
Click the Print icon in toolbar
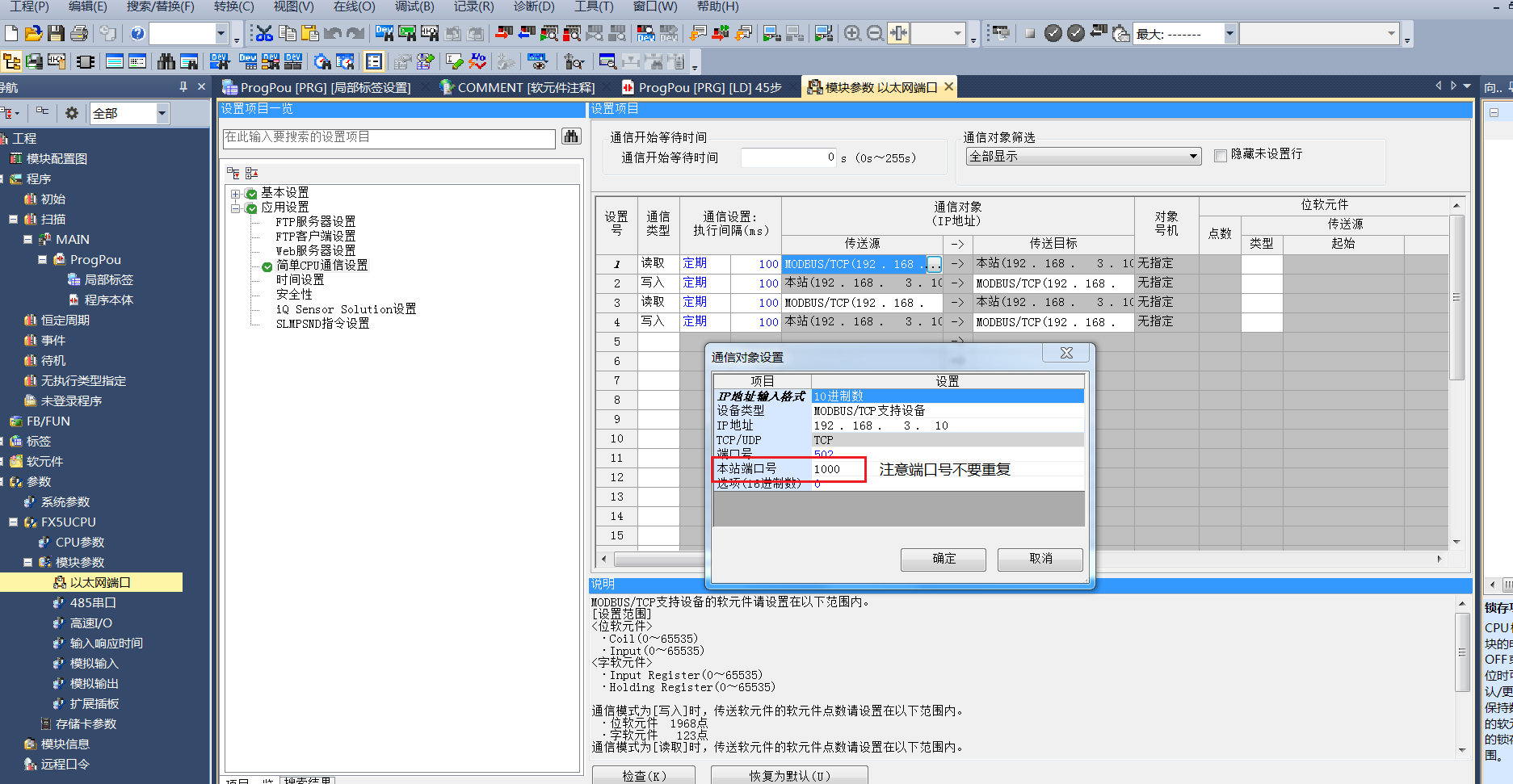pos(78,33)
